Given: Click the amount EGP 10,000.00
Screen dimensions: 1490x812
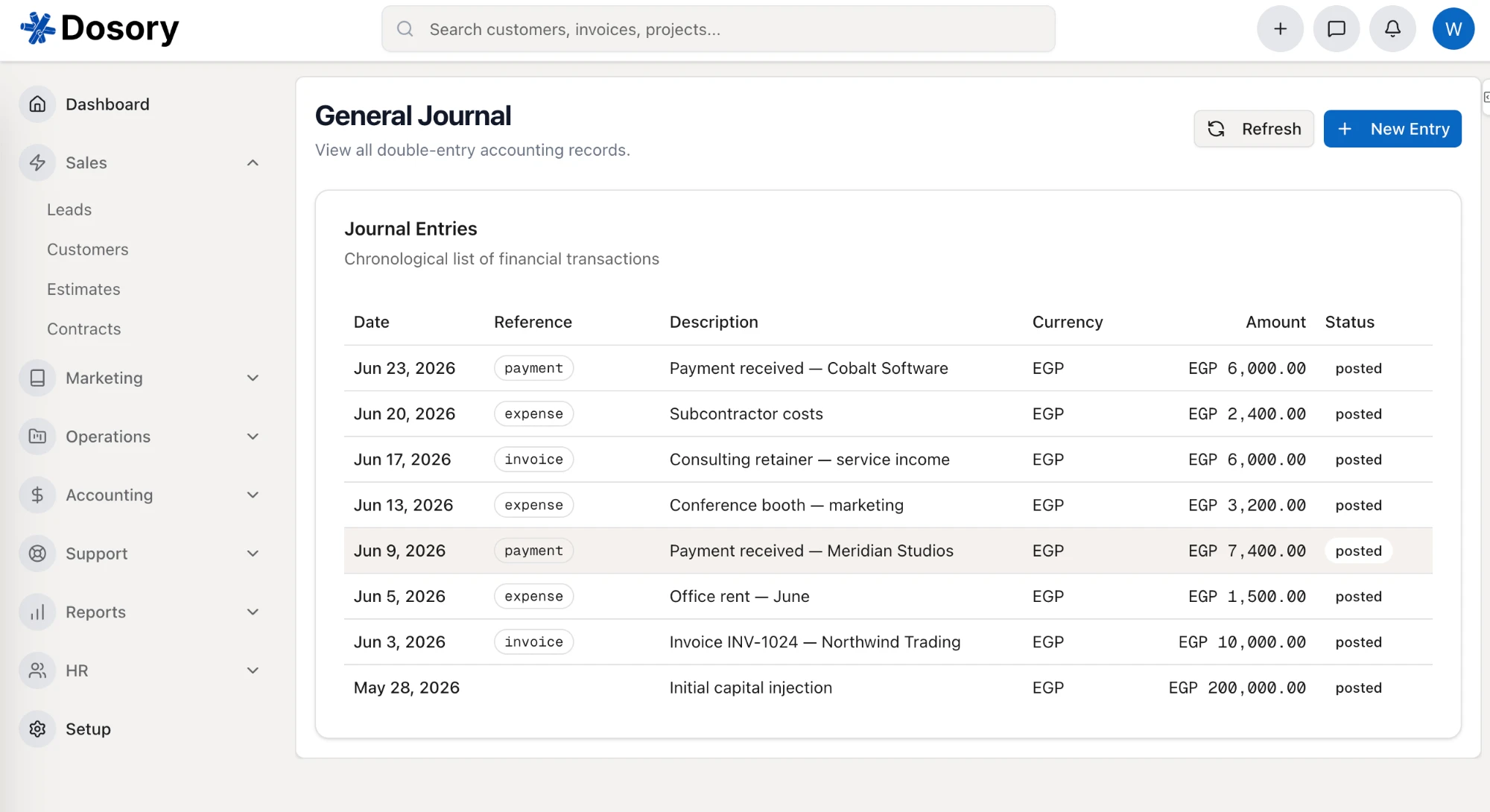Looking at the screenshot, I should pyautogui.click(x=1242, y=642).
